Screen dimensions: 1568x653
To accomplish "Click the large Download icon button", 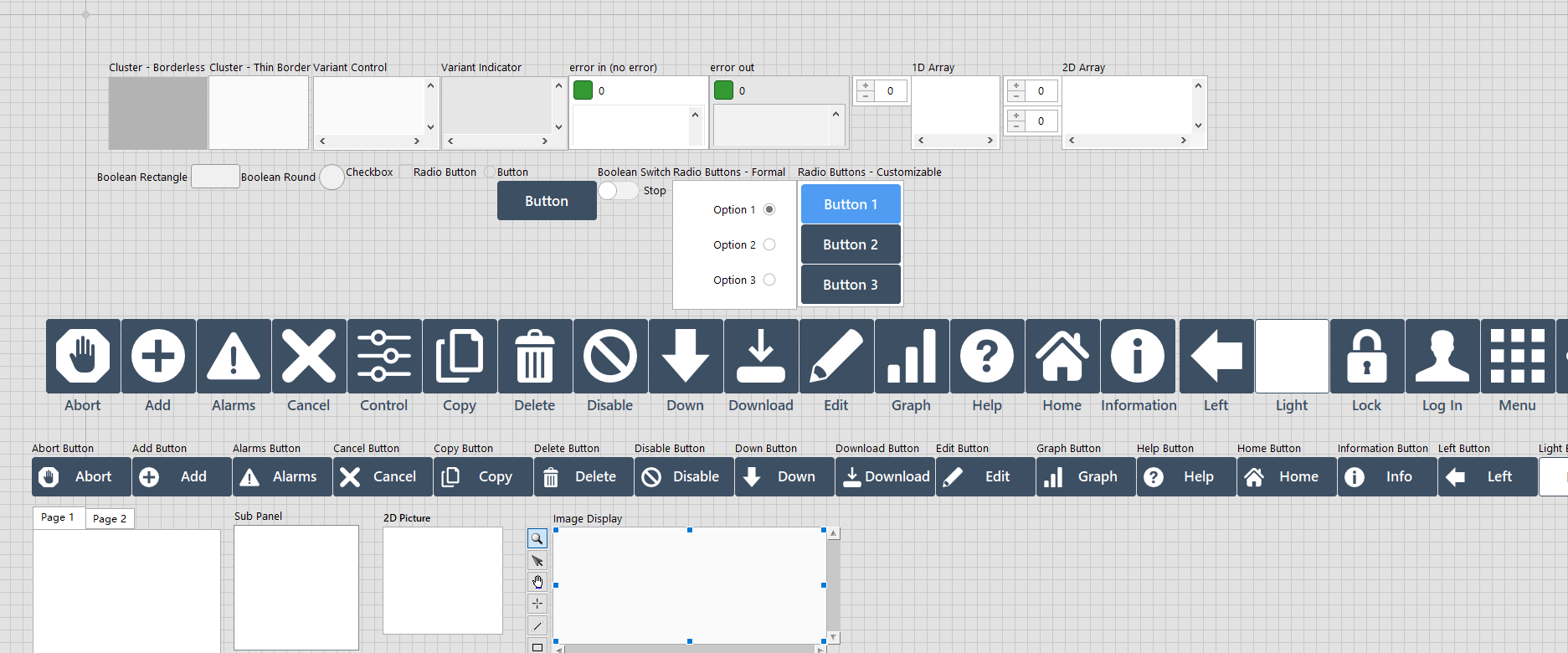I will [x=761, y=356].
